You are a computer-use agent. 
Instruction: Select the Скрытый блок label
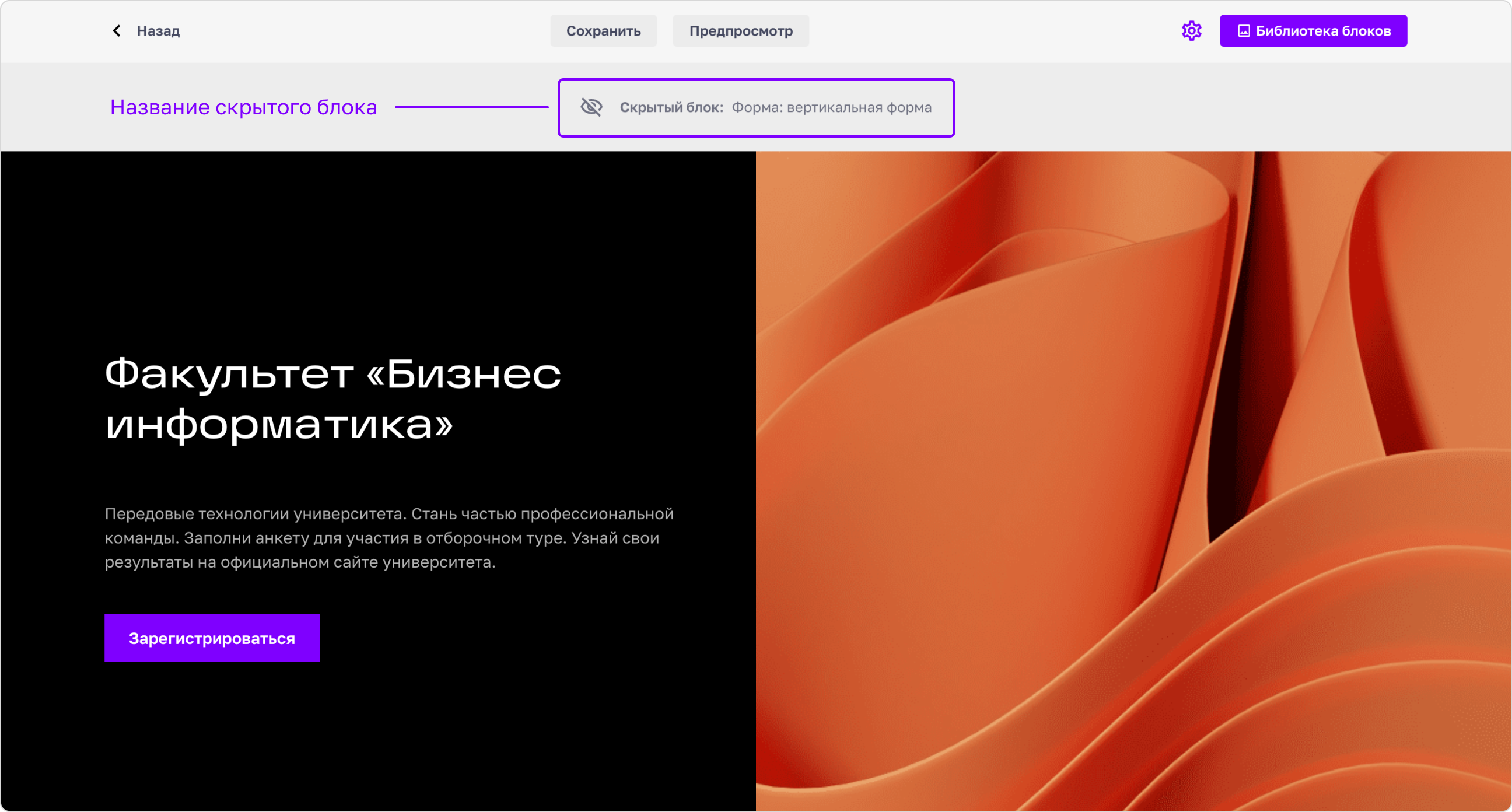click(x=671, y=107)
